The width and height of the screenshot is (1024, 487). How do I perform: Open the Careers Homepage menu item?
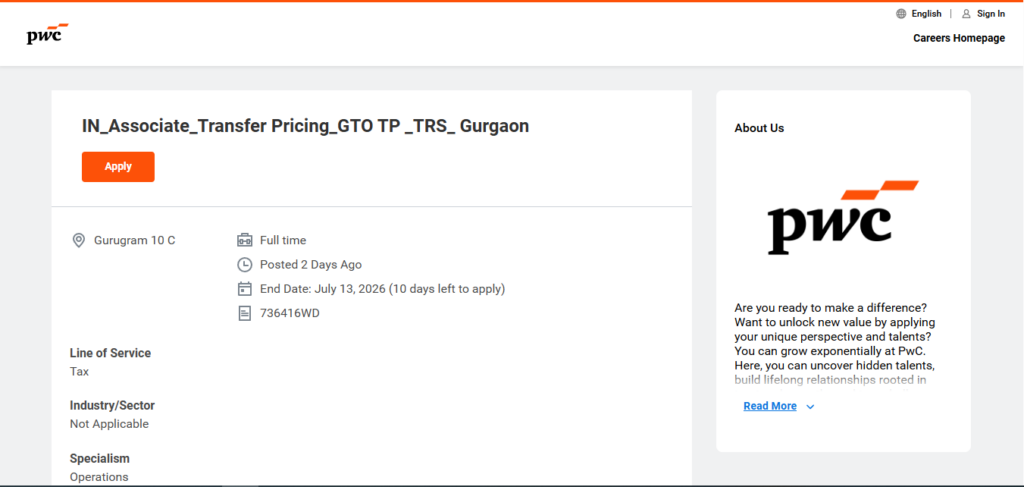coord(959,38)
